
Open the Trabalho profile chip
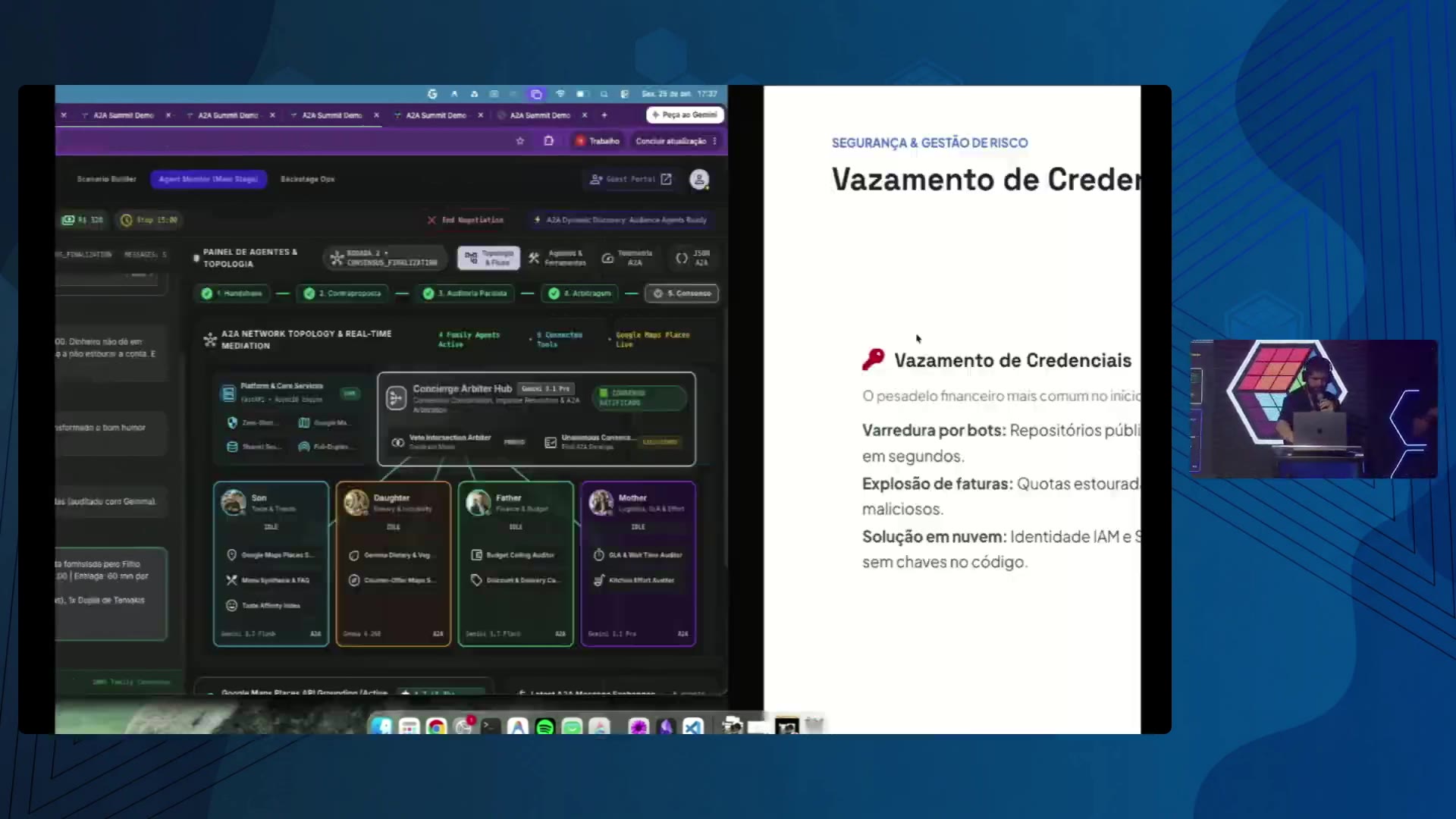click(598, 141)
